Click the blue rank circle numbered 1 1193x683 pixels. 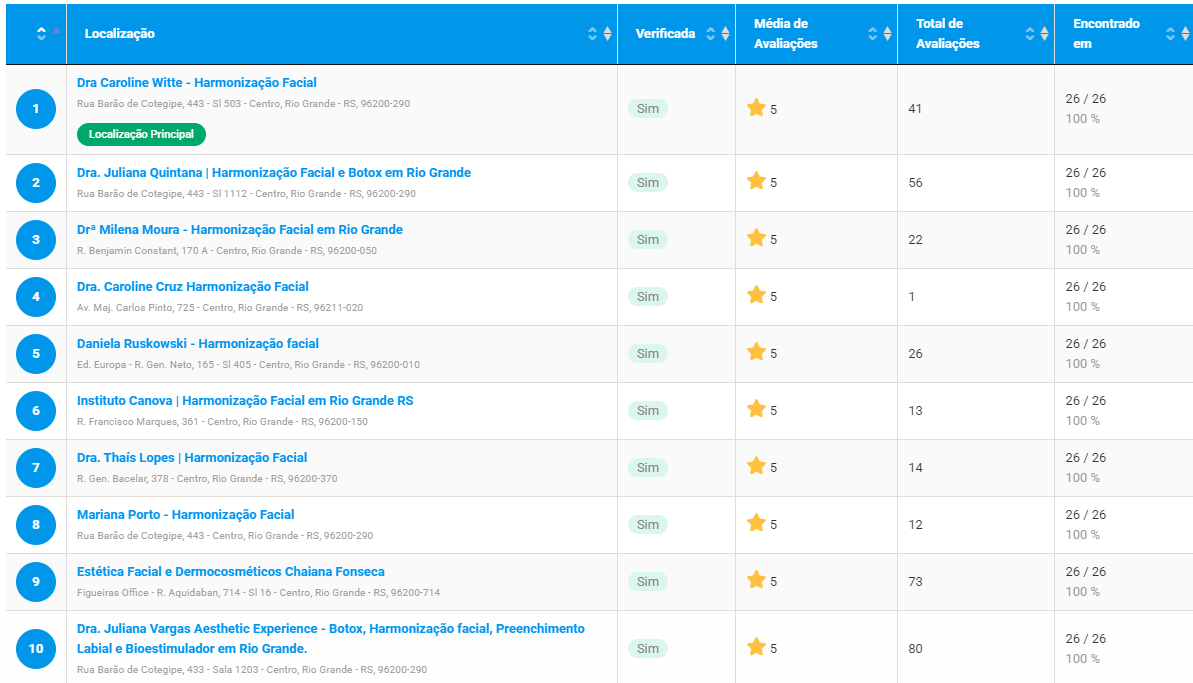(36, 109)
